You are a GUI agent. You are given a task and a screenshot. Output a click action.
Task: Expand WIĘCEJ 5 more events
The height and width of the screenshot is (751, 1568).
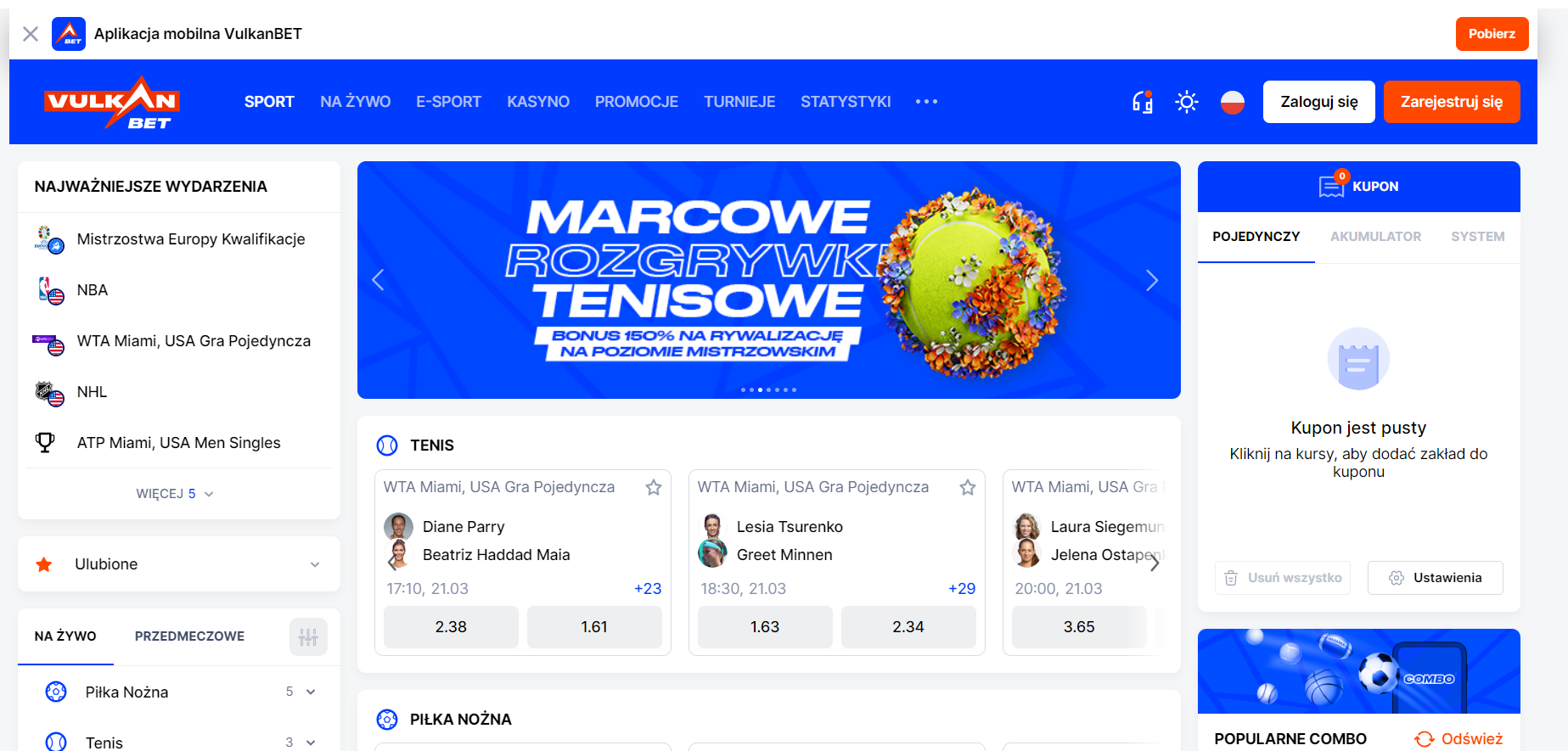(x=175, y=494)
